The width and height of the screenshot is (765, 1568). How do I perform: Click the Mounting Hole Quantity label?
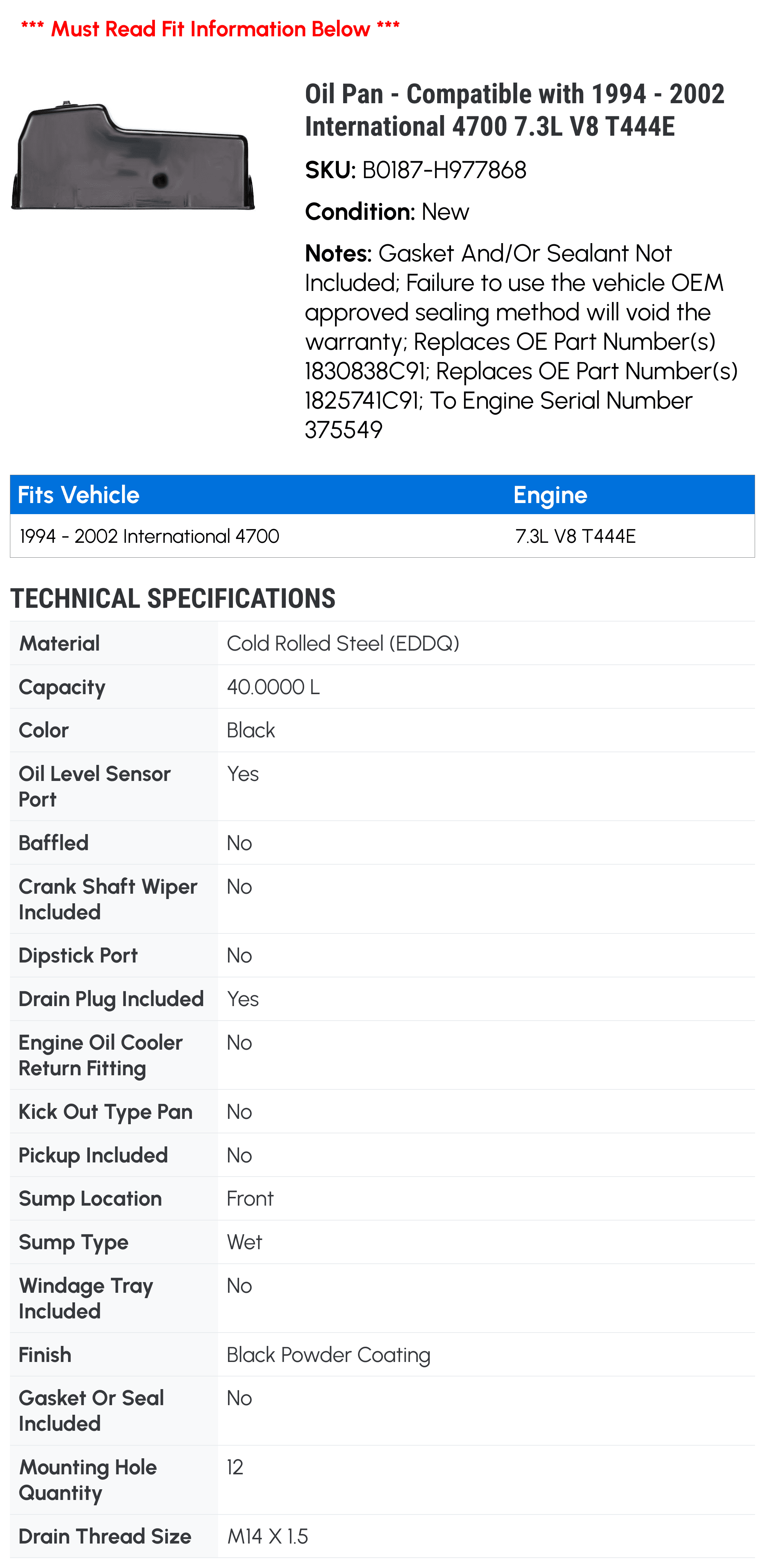(88, 1480)
